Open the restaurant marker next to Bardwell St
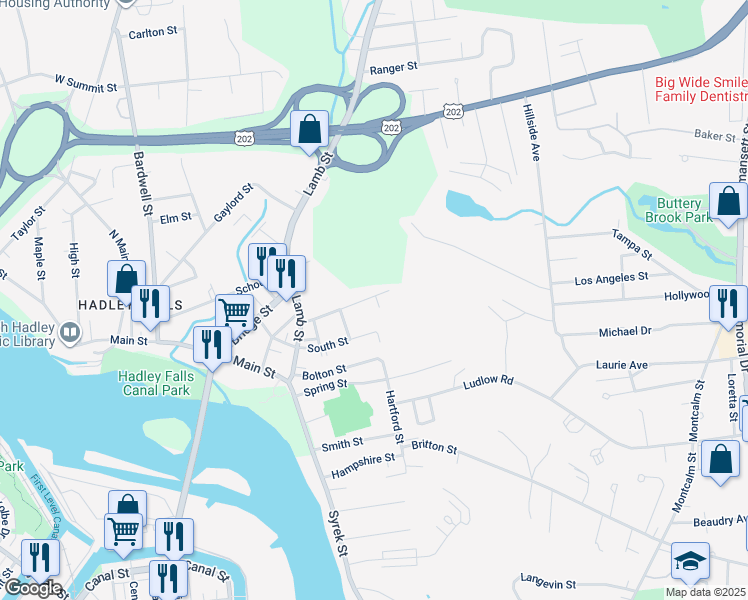 coord(150,304)
